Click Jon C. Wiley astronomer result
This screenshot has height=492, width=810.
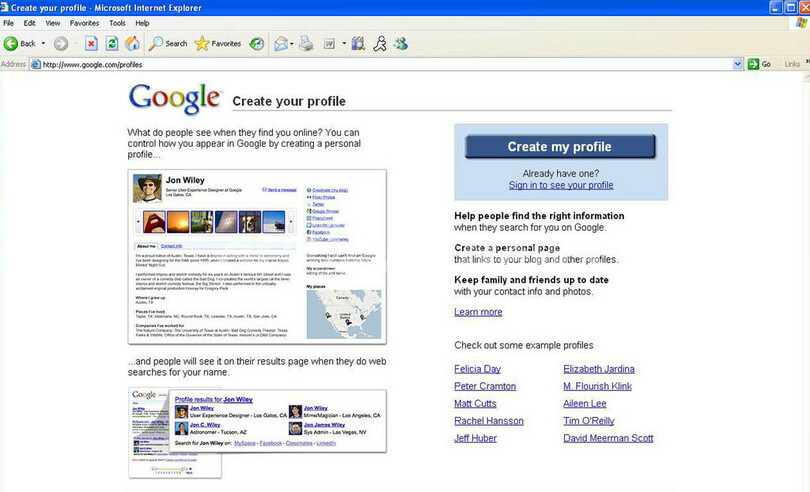205,425
